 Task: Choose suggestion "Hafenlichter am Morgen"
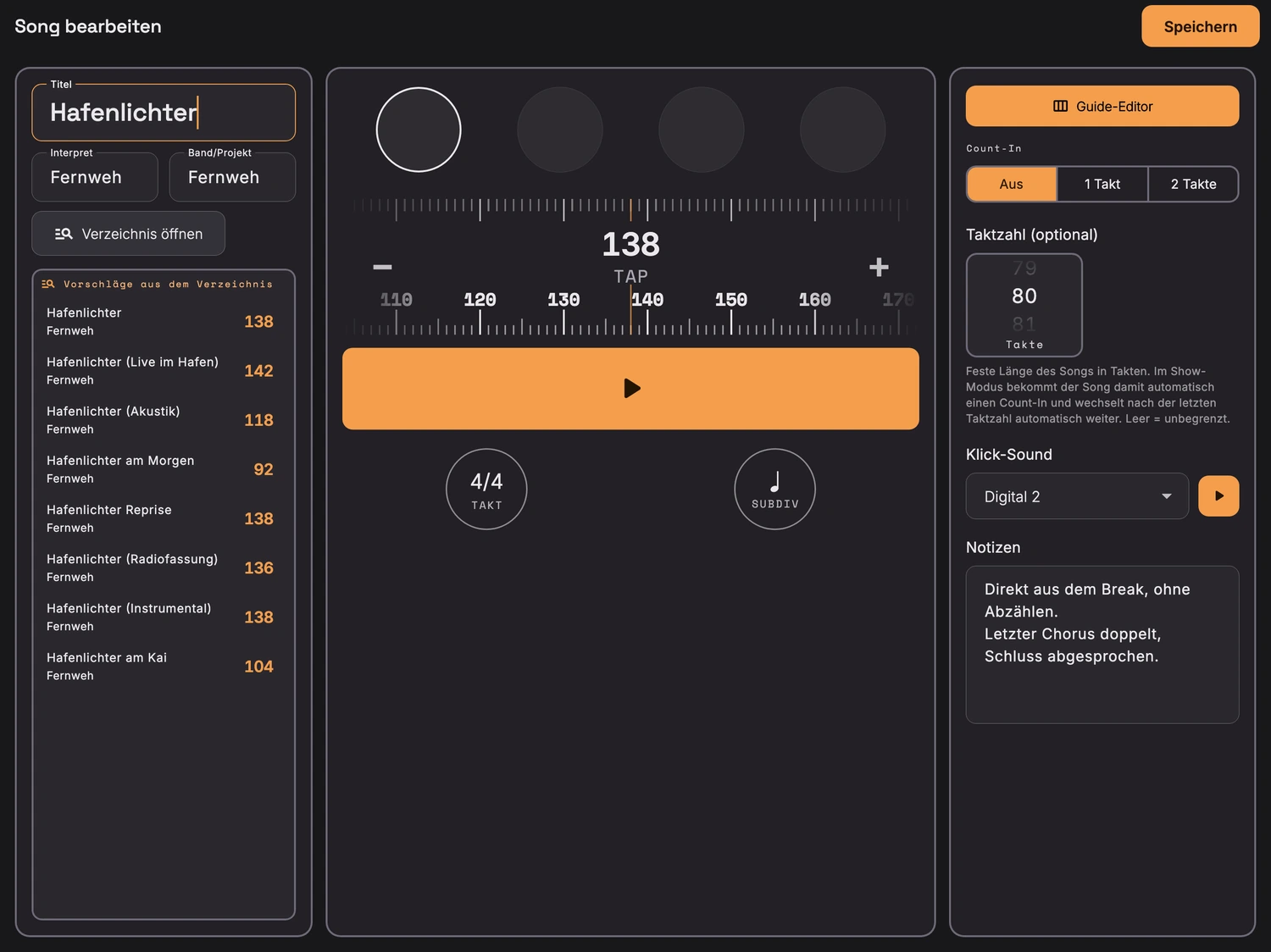click(x=164, y=469)
